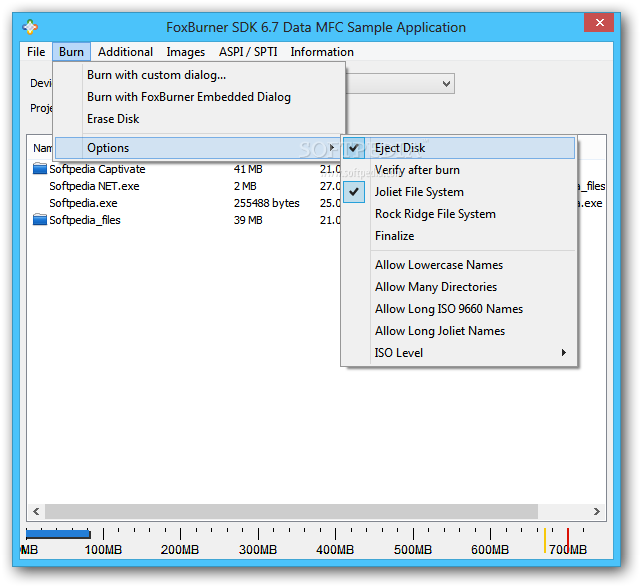This screenshot has width=641, height=587.
Task: Enable Verify after burn
Action: tap(459, 170)
